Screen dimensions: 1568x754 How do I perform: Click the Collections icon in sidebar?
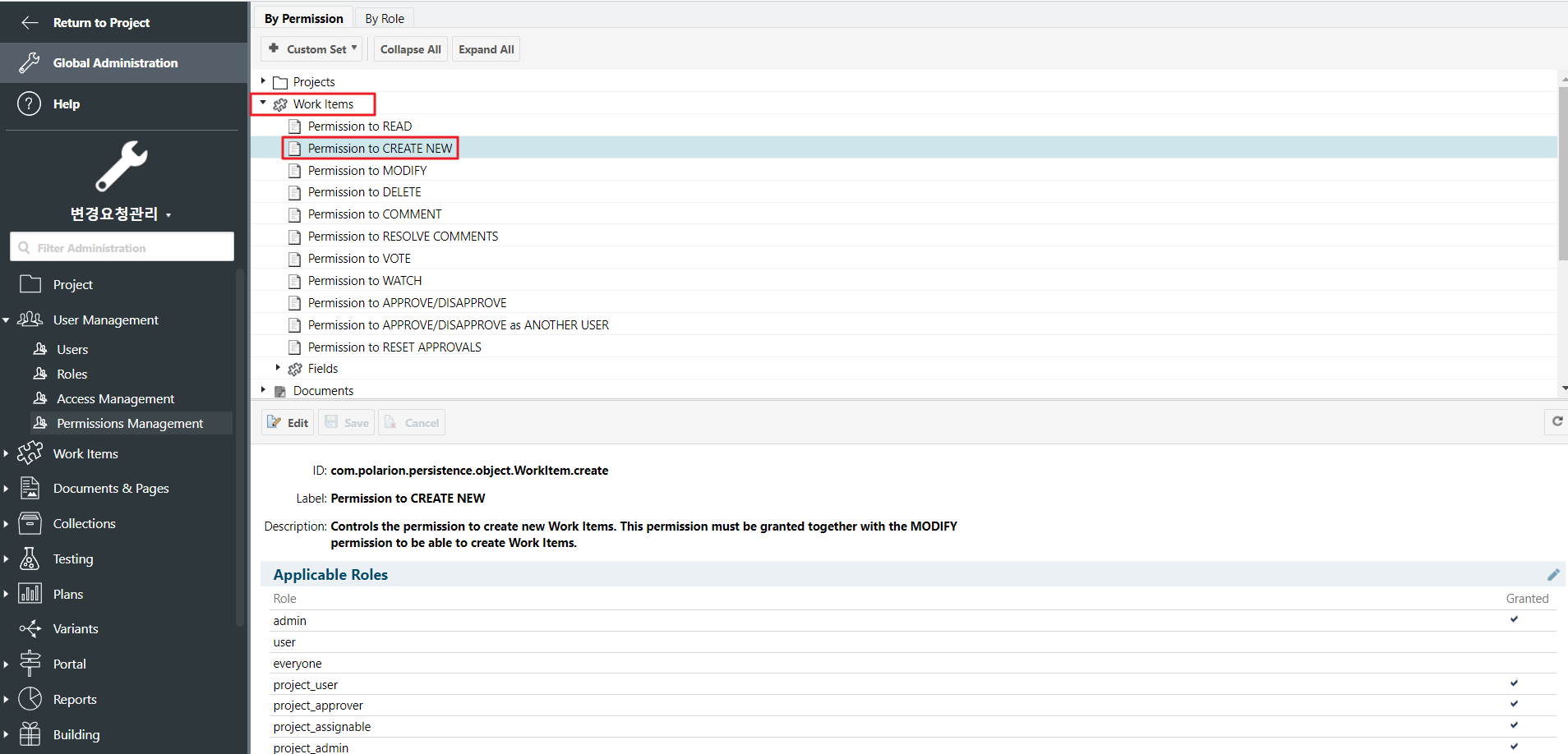30,523
